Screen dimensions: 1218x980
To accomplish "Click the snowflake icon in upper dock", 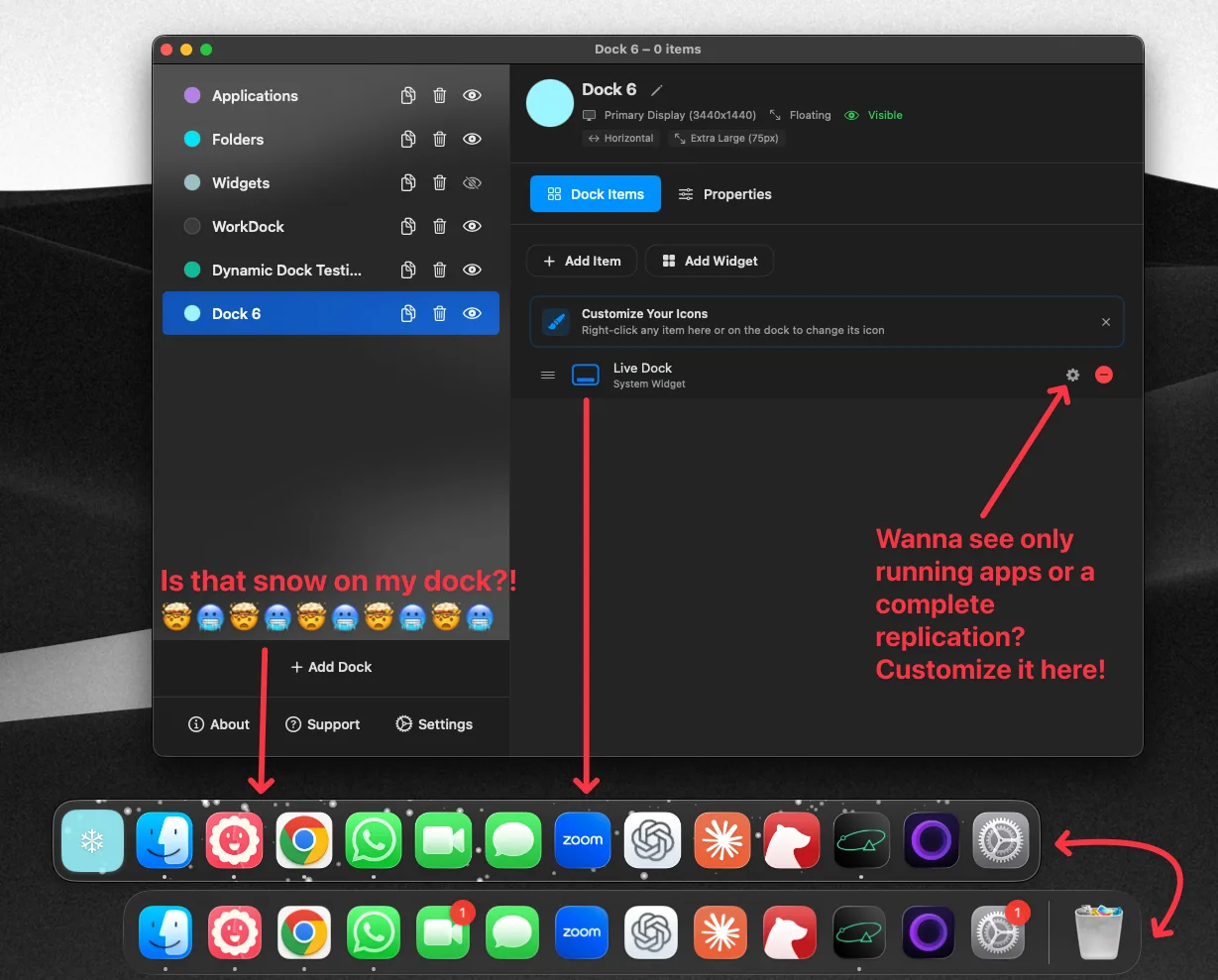I will click(92, 841).
